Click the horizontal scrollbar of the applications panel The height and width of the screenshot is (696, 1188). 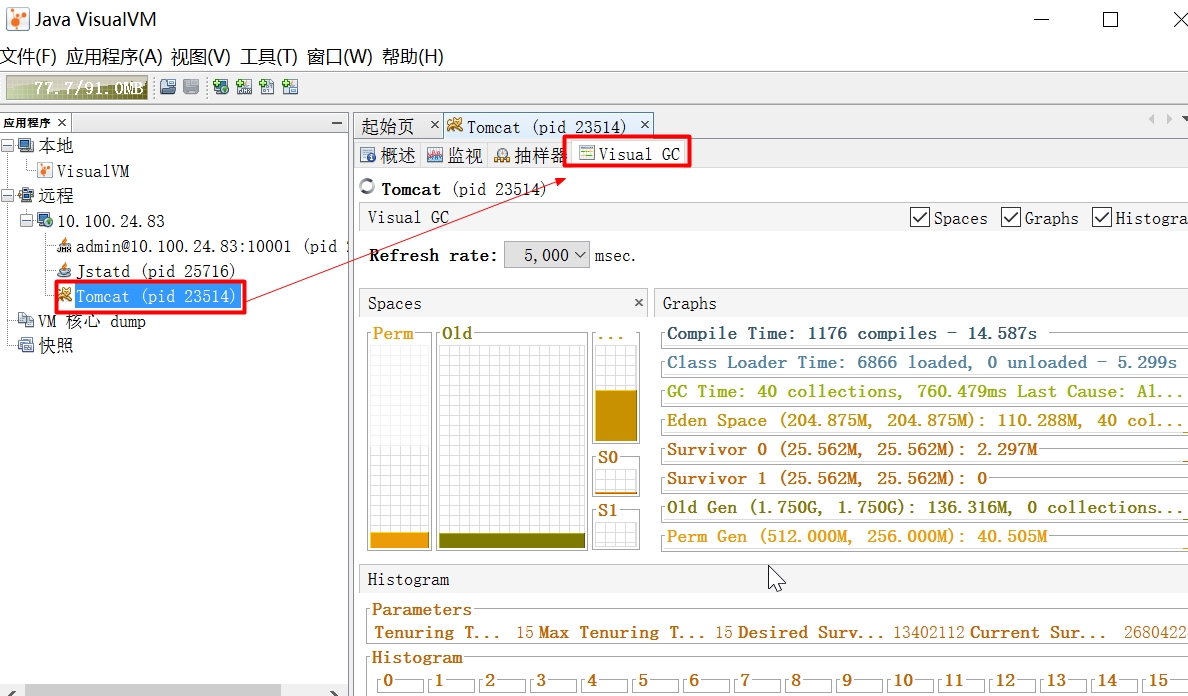coord(153,690)
